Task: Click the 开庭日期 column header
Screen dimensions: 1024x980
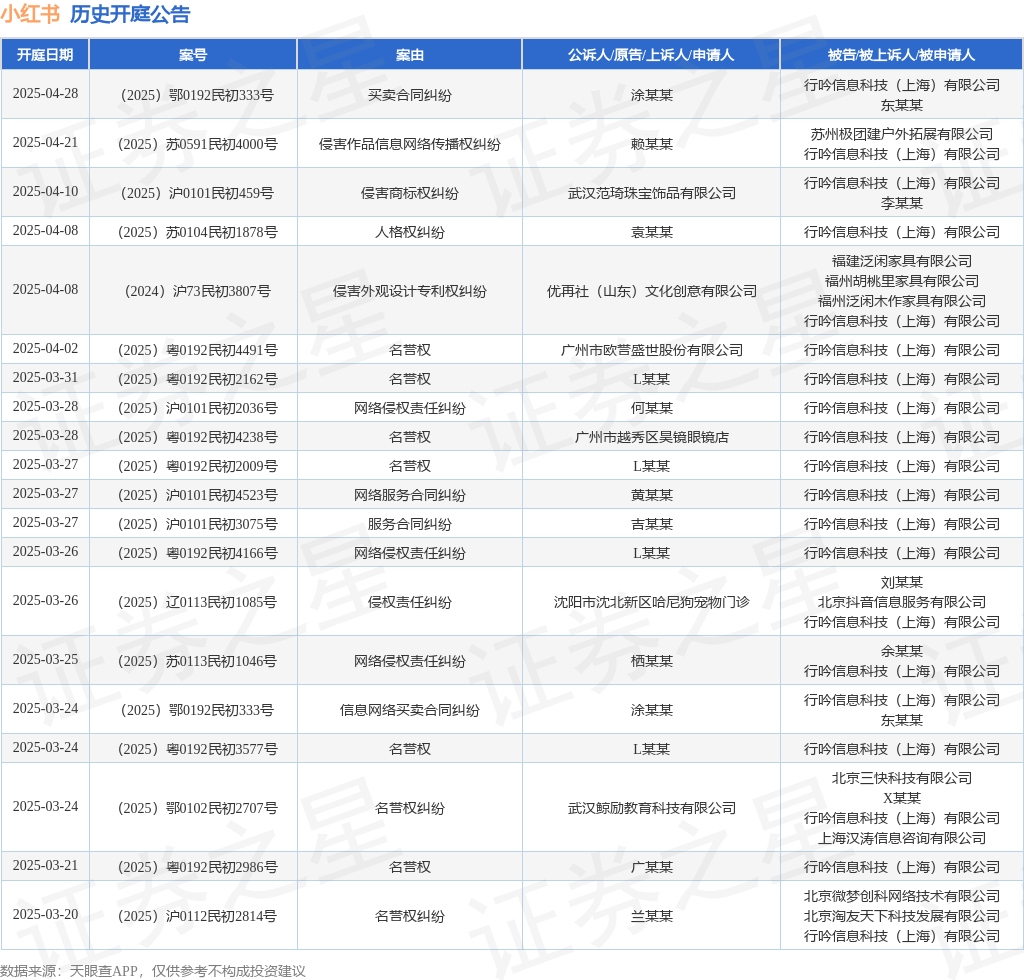Action: tap(45, 55)
